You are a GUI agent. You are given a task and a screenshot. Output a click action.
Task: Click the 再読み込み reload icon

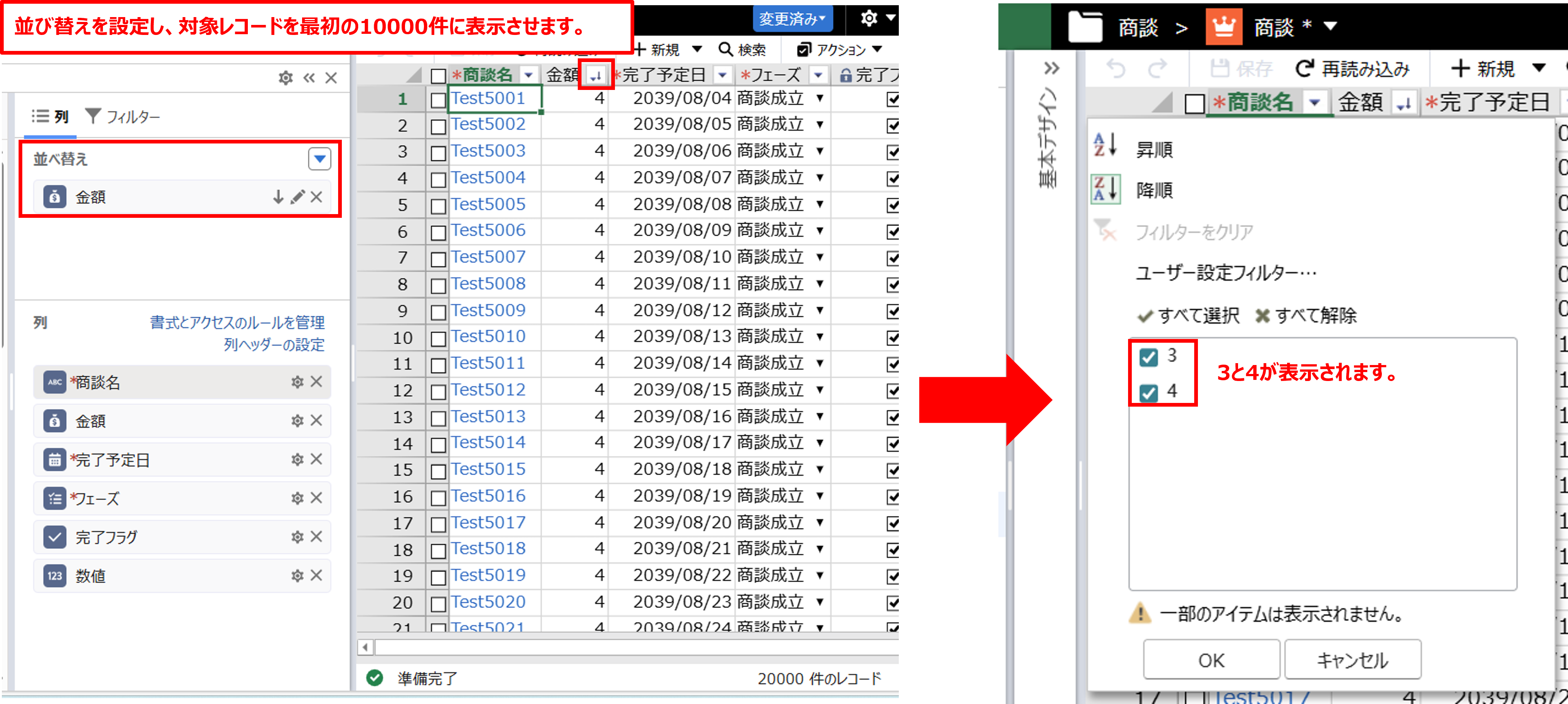(1304, 69)
